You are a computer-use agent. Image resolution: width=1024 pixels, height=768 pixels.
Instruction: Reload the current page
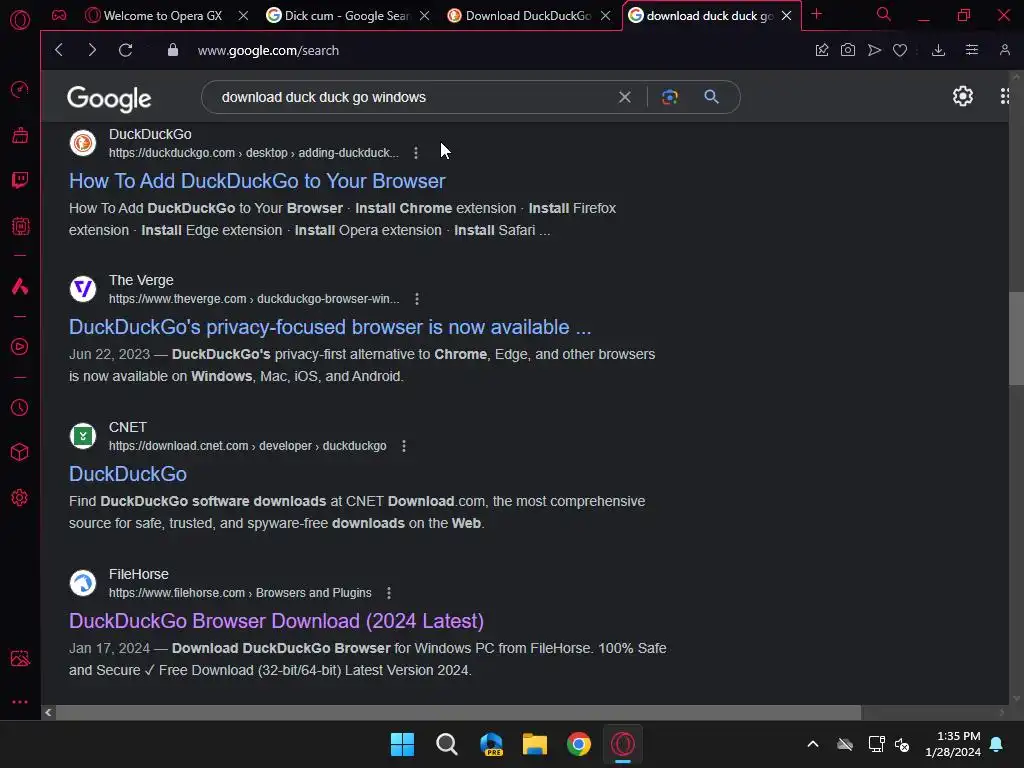125,50
